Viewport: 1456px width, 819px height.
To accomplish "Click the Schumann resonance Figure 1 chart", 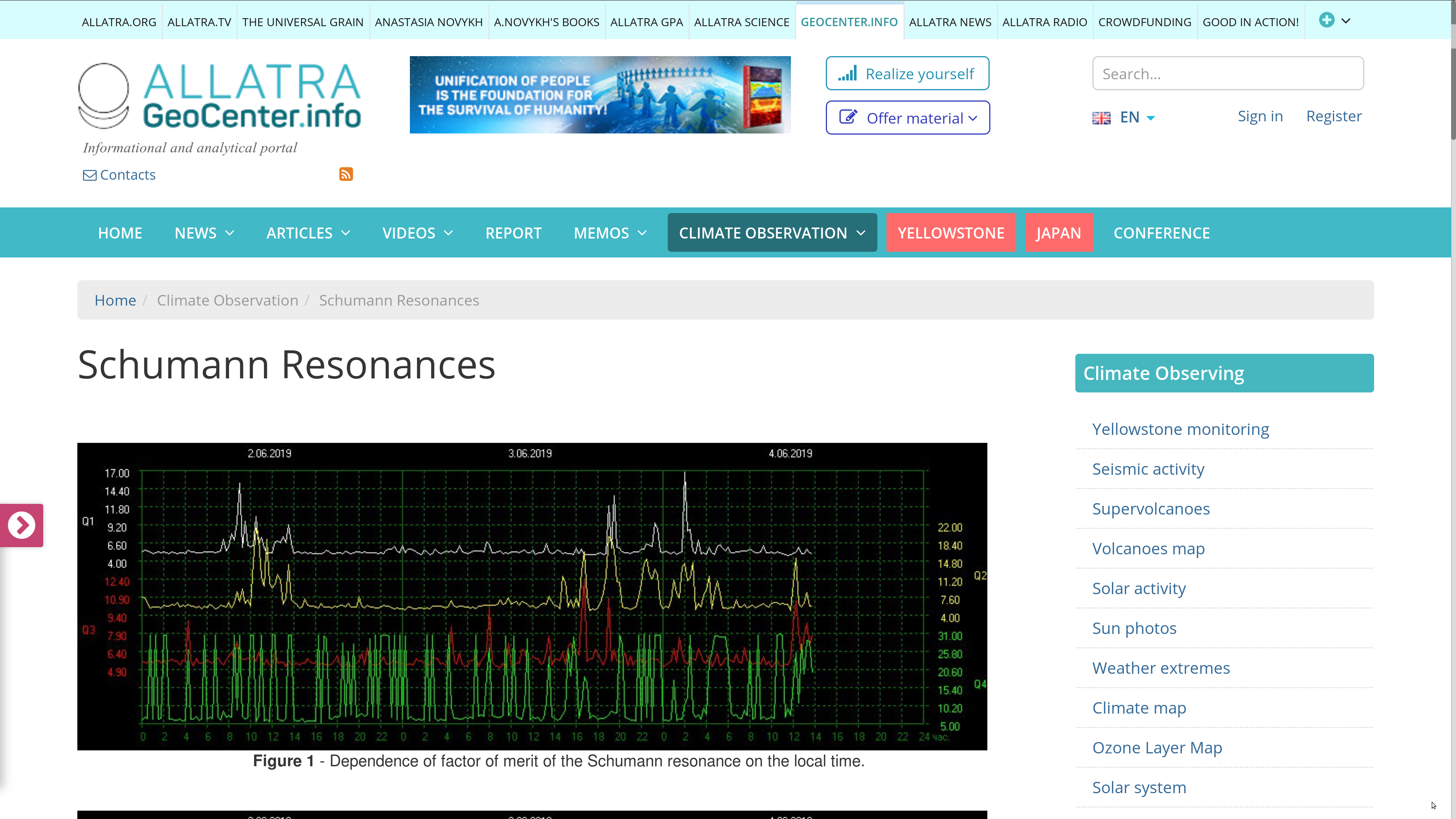I will point(532,596).
